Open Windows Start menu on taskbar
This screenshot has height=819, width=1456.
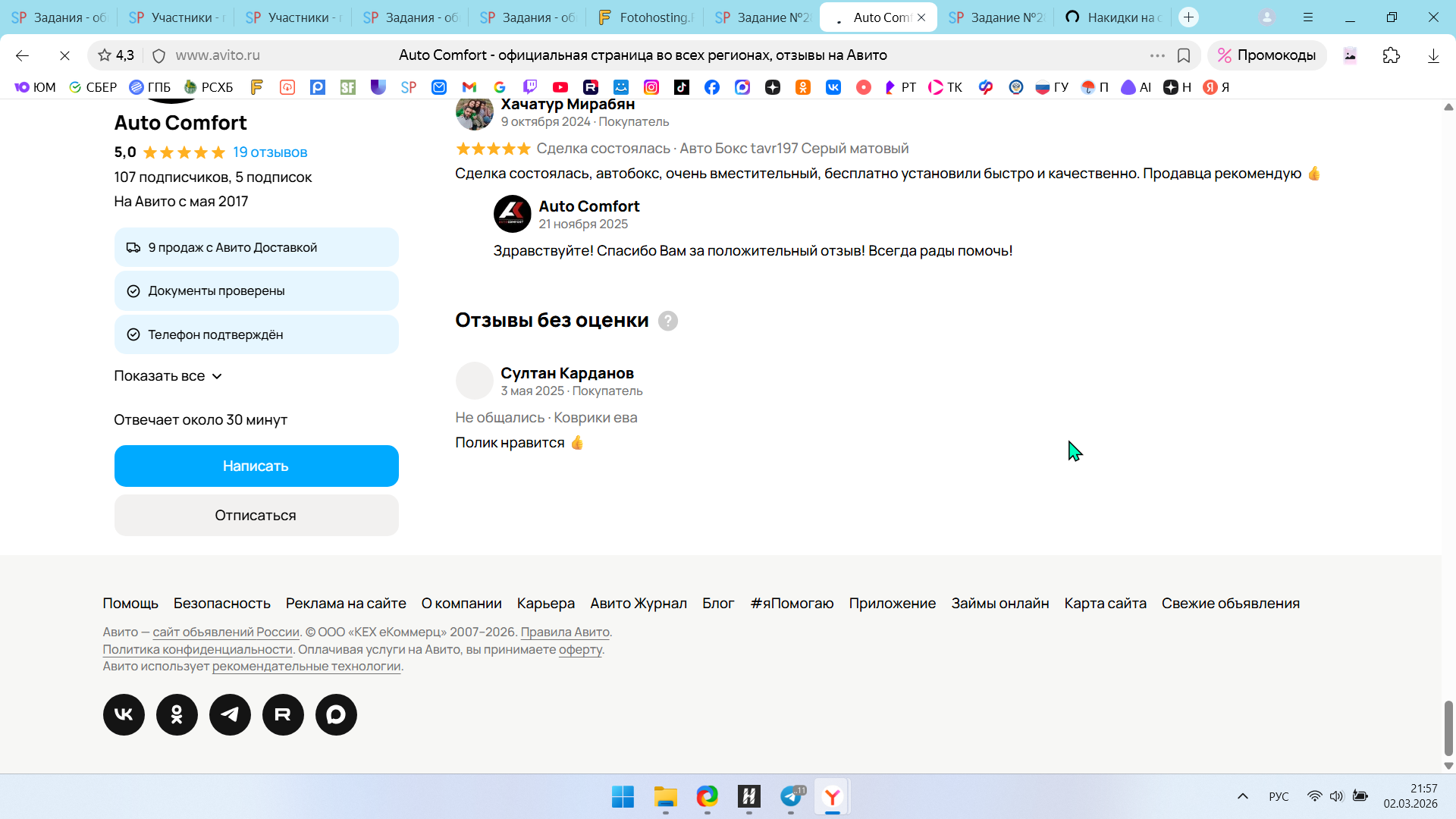pos(623,797)
